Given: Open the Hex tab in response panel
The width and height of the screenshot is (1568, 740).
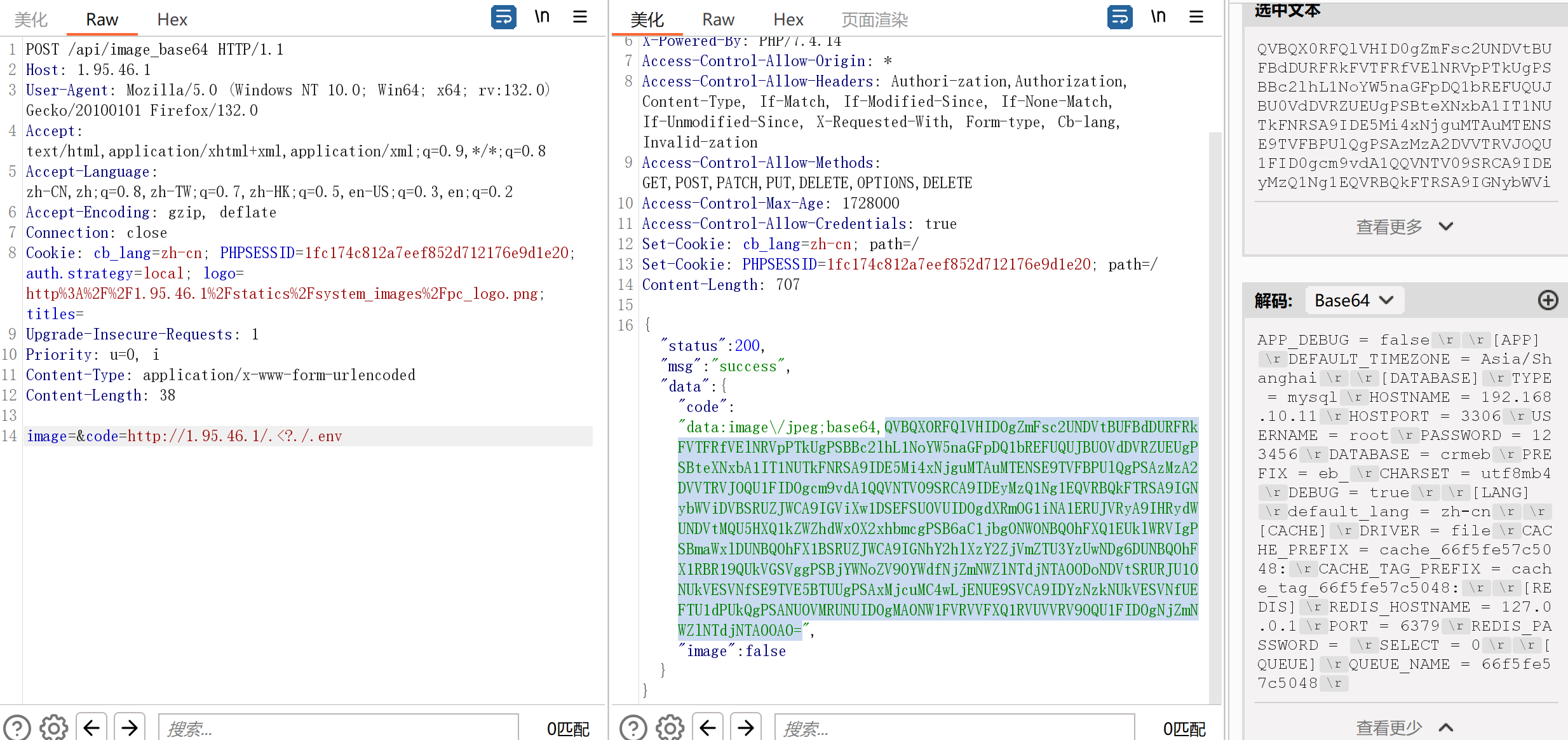Looking at the screenshot, I should tap(788, 20).
